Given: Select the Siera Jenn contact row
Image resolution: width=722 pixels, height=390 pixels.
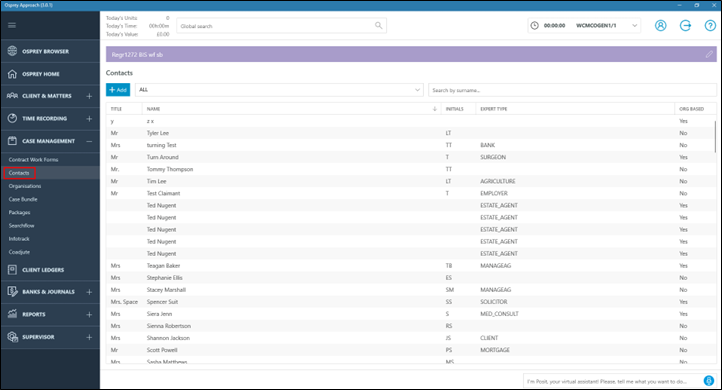Looking at the screenshot, I should [x=411, y=314].
